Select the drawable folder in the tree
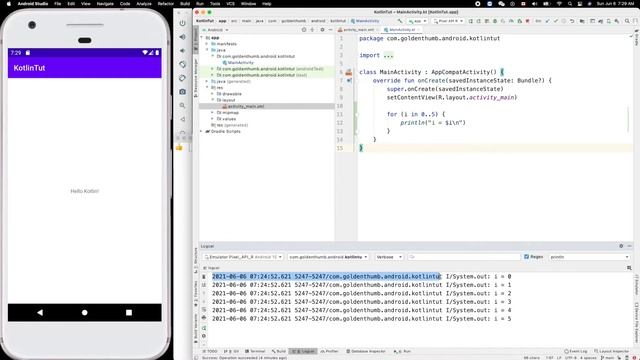Image resolution: width=640 pixels, height=360 pixels. coord(229,94)
